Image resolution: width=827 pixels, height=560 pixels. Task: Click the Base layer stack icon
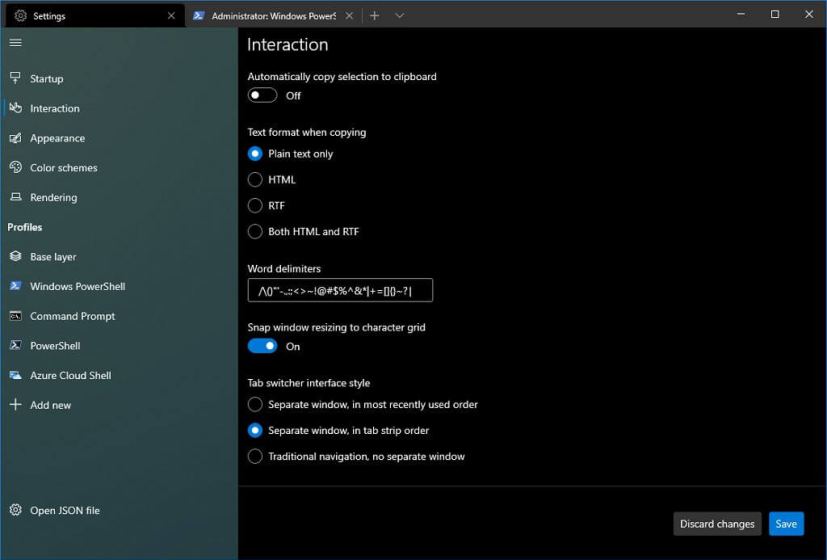pyautogui.click(x=15, y=256)
